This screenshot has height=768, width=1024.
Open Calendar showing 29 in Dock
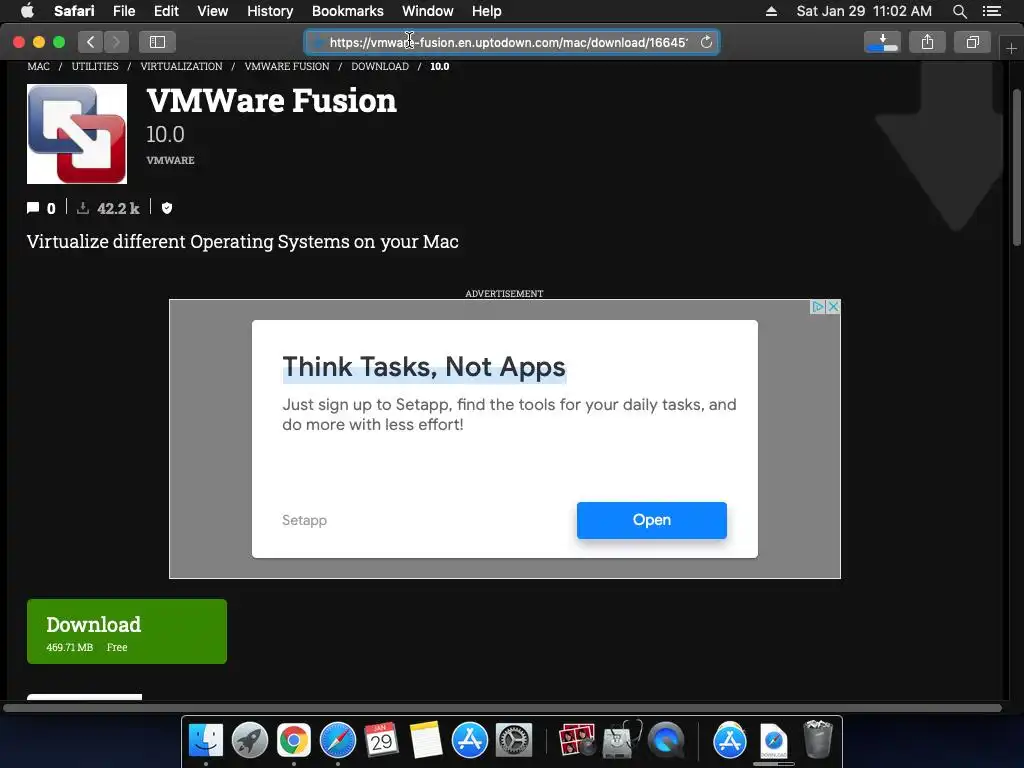click(x=381, y=741)
